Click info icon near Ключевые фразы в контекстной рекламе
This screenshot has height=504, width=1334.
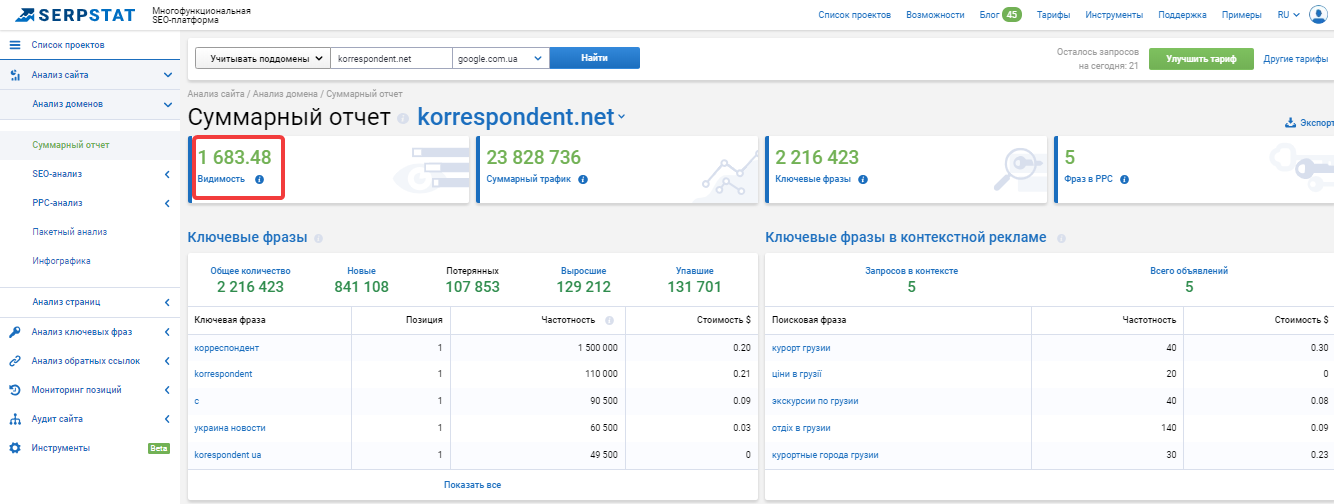pyautogui.click(x=1061, y=238)
